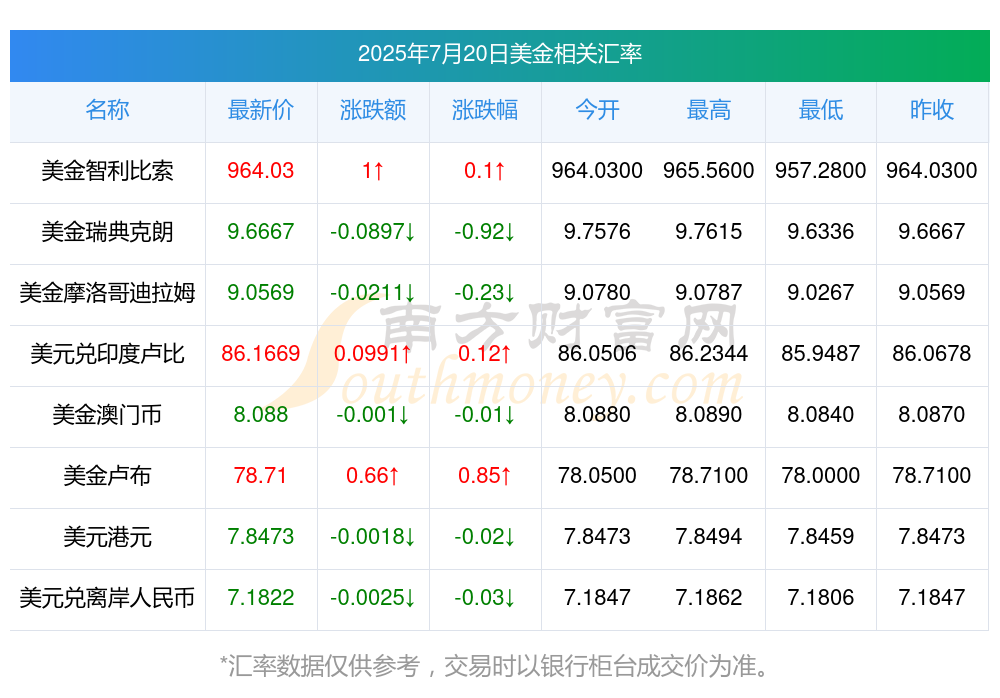Image resolution: width=1000 pixels, height=698 pixels.
Task: Click latest price 78.71 in red
Action: coord(260,475)
